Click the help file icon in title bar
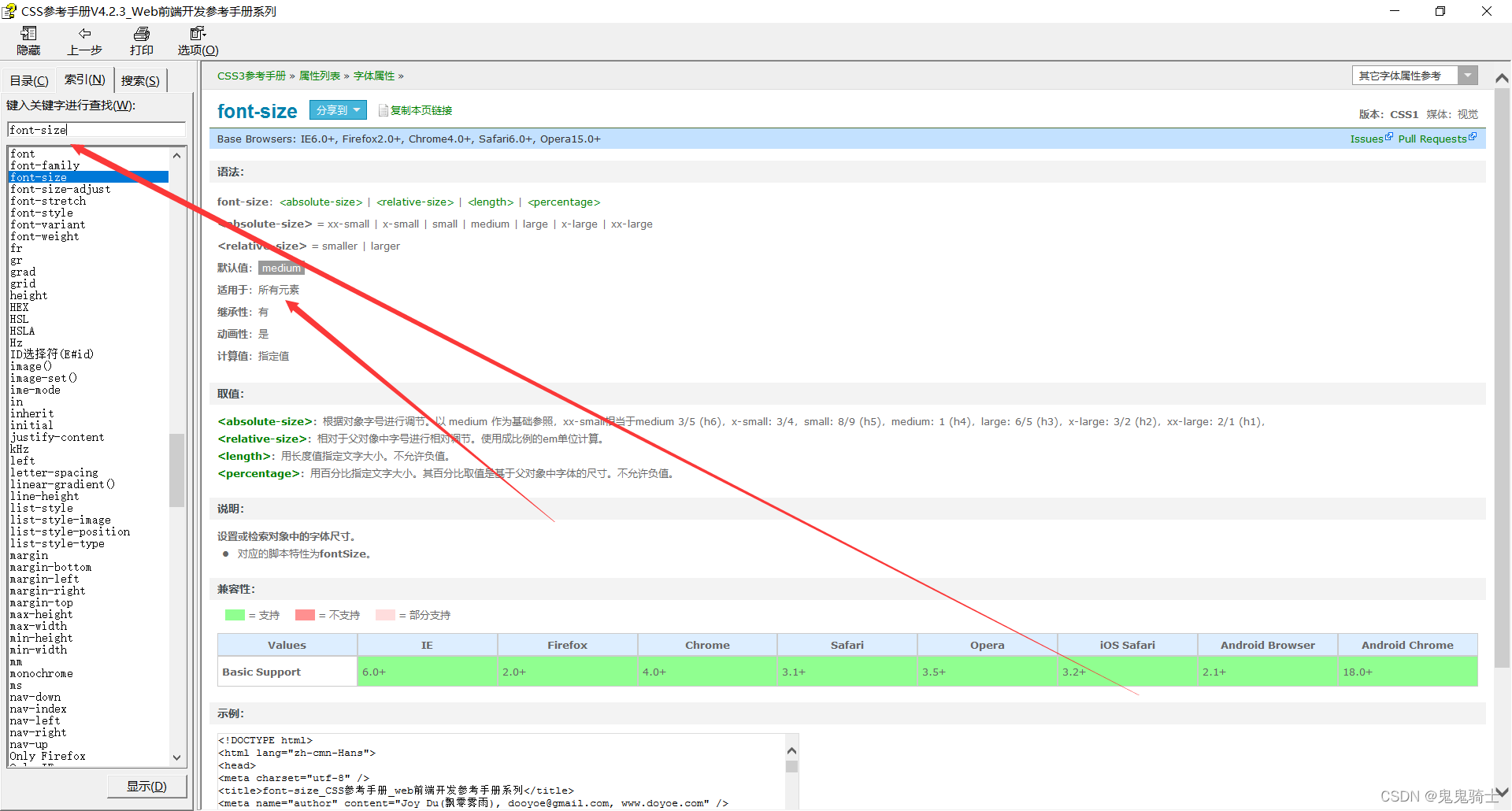1512x811 pixels. [x=9, y=11]
